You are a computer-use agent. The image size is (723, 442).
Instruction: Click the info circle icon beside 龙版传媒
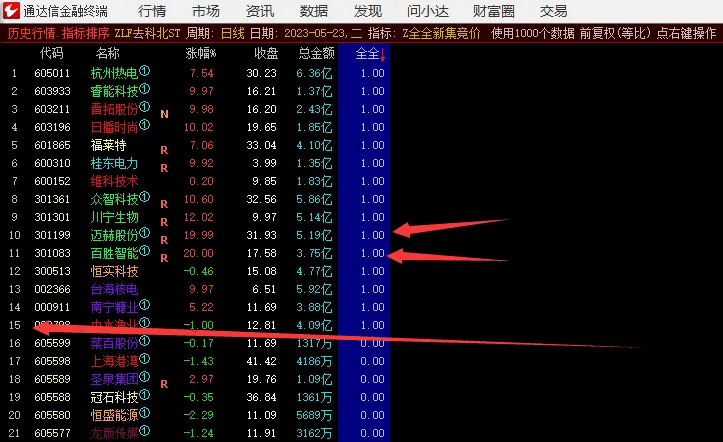click(145, 431)
